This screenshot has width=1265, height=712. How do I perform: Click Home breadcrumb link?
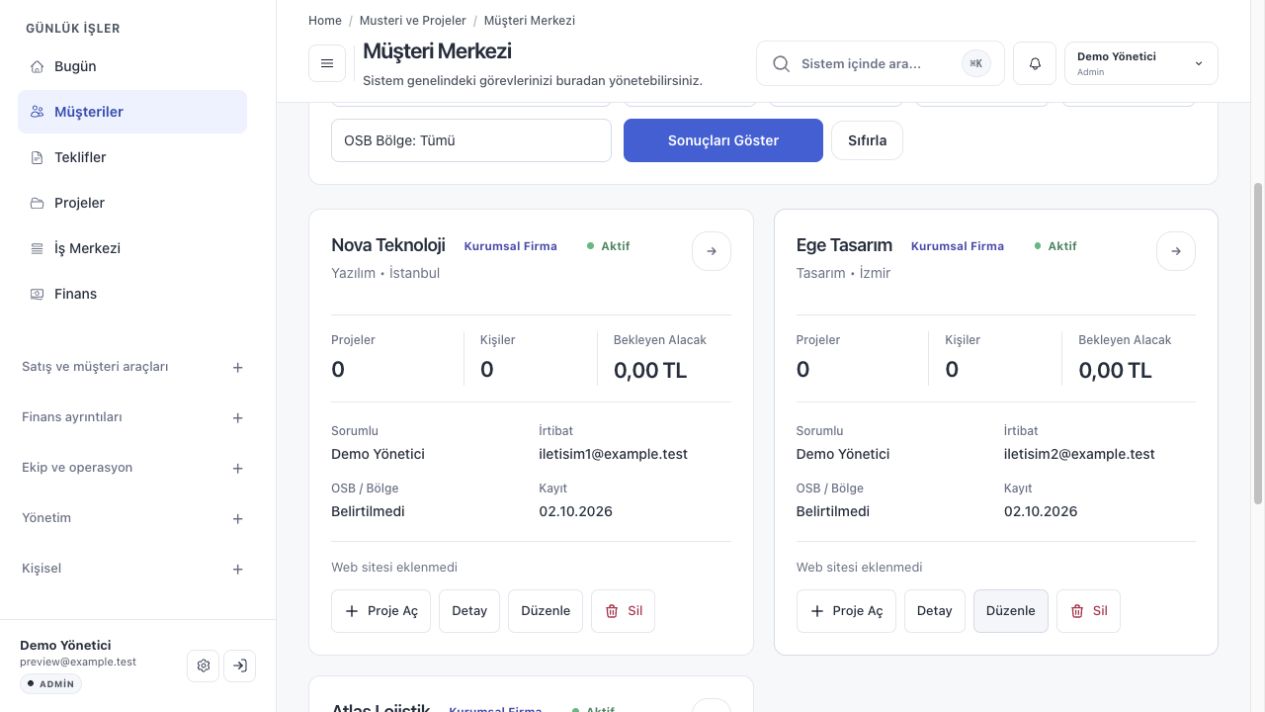pyautogui.click(x=325, y=20)
